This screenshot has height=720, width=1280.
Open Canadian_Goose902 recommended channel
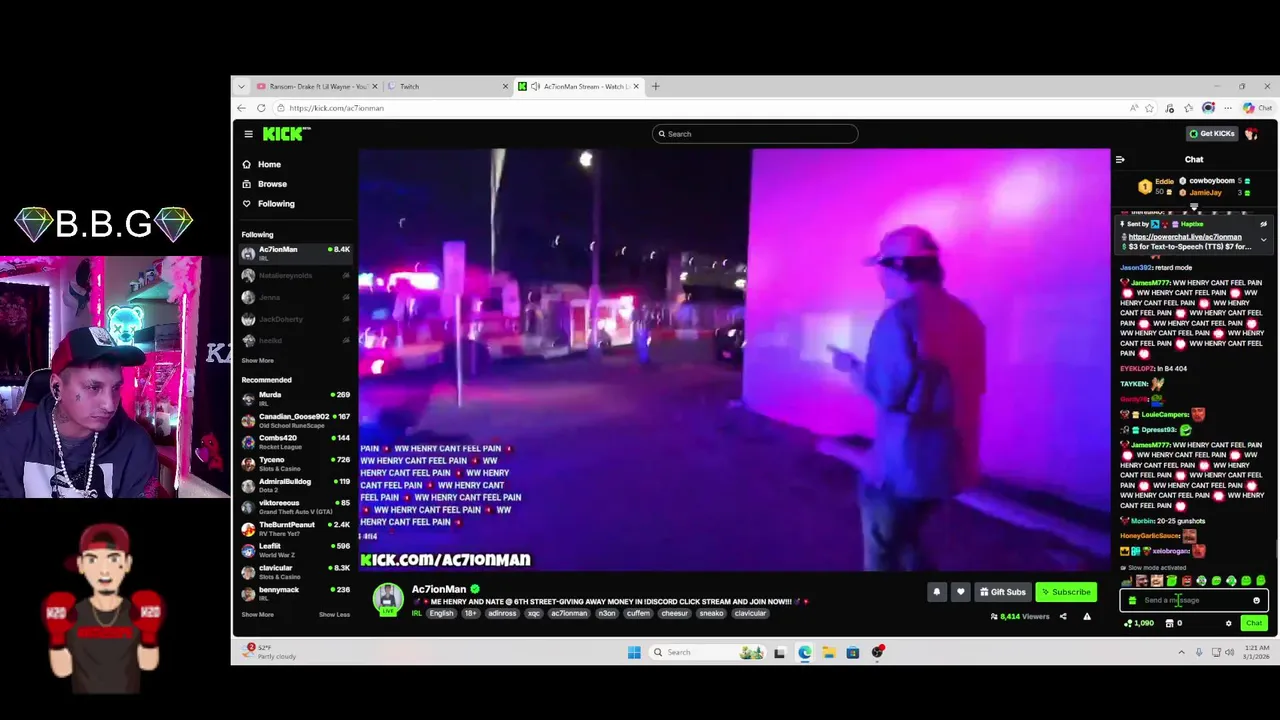pyautogui.click(x=296, y=420)
